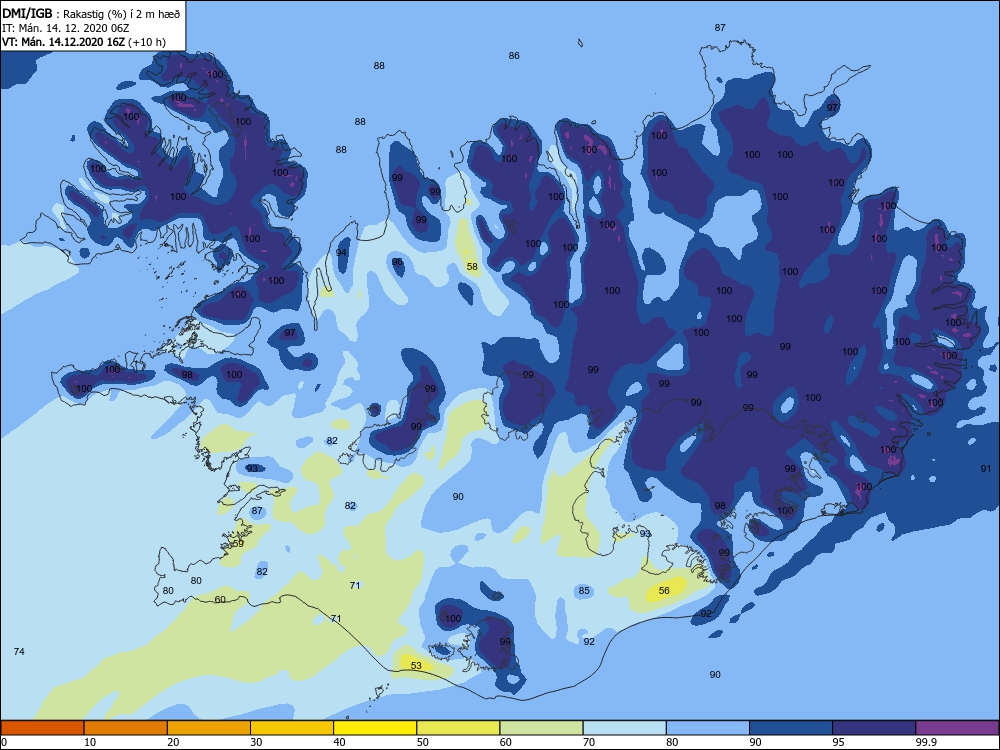The width and height of the screenshot is (1000, 750).
Task: Select the orange 10–20 legend color block
Action: click(126, 728)
